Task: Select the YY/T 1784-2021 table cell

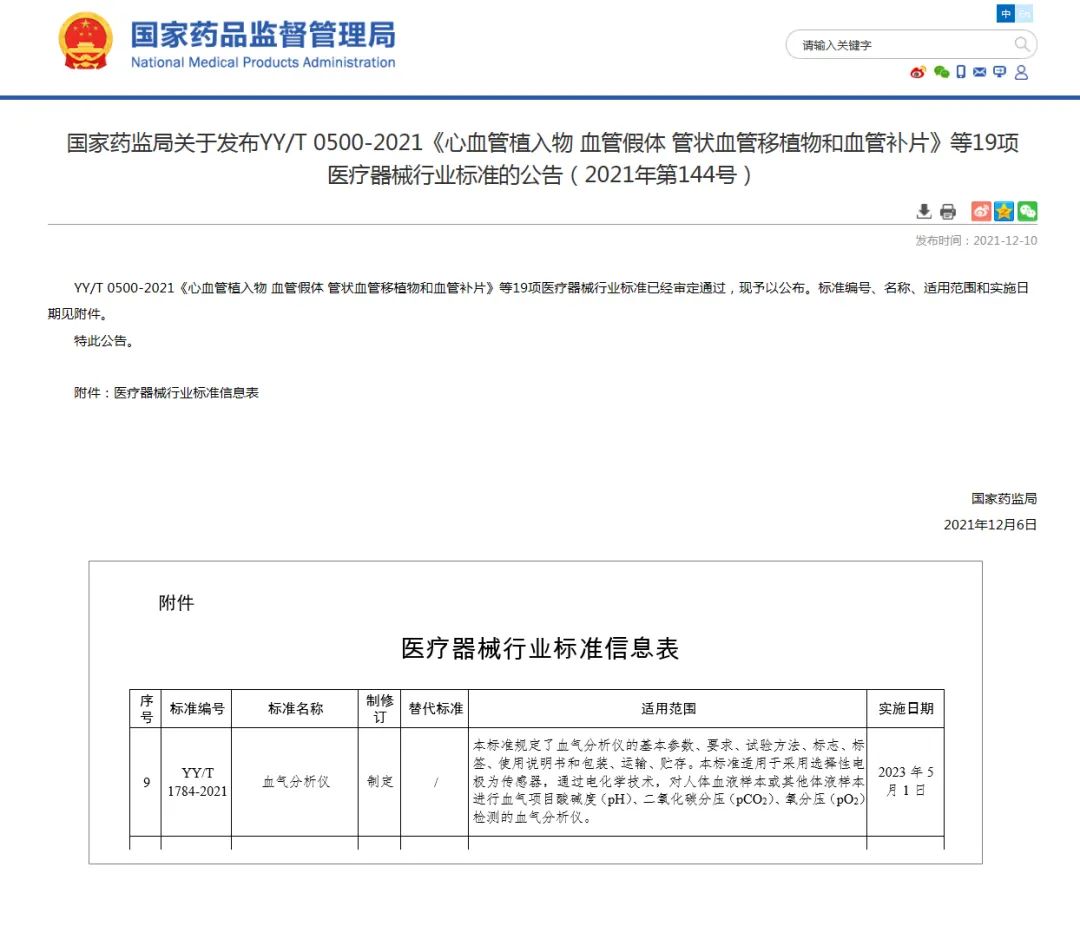Action: (x=196, y=782)
